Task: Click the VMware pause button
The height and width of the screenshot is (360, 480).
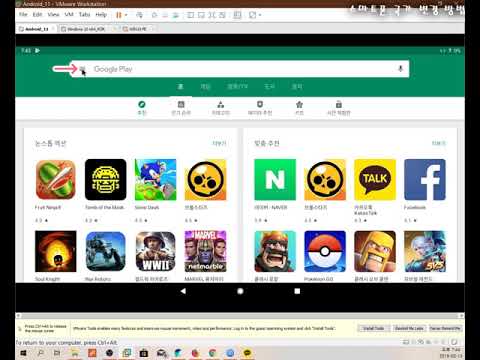Action: pyautogui.click(x=118, y=15)
